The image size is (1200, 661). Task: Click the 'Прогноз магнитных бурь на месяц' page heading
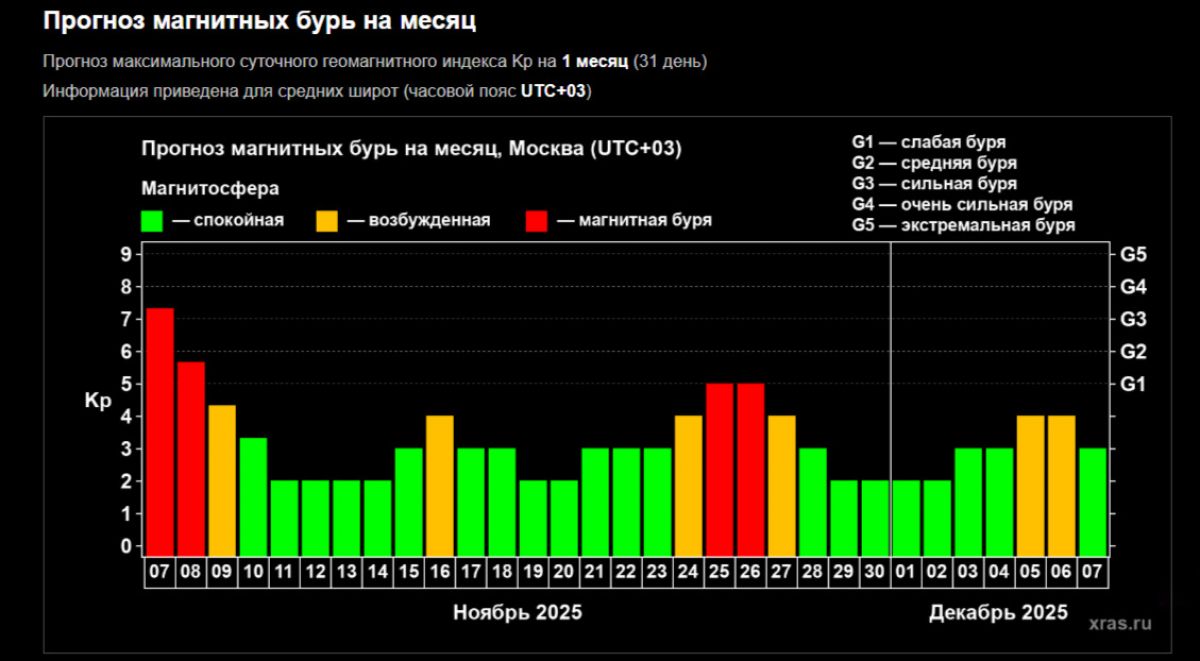click(259, 20)
